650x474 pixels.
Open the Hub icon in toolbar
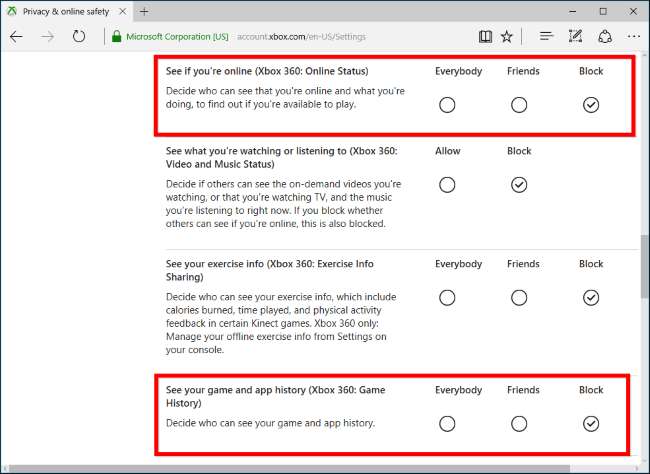tap(546, 36)
